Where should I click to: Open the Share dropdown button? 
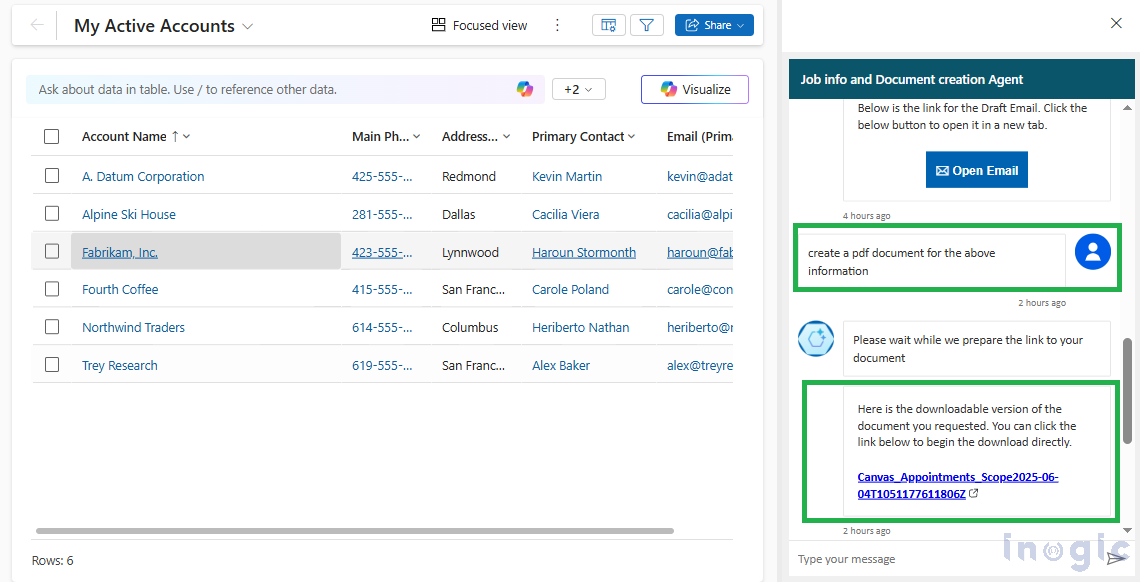pyautogui.click(x=714, y=25)
